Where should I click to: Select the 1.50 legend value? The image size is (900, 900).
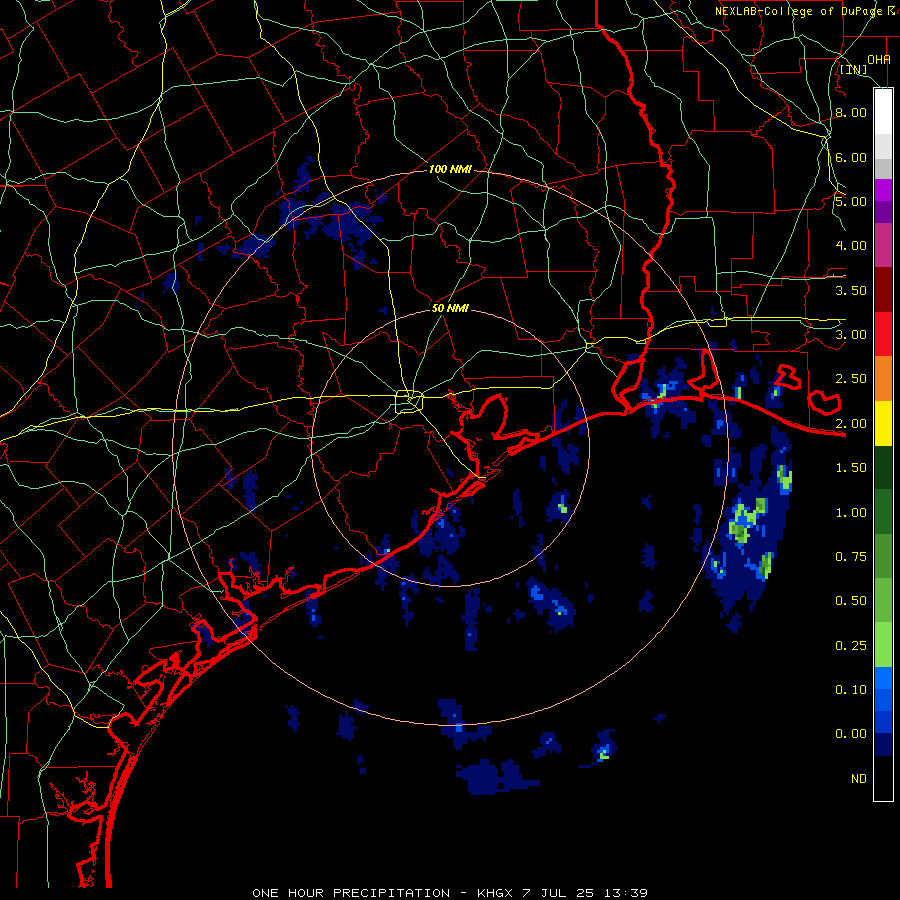(x=851, y=468)
